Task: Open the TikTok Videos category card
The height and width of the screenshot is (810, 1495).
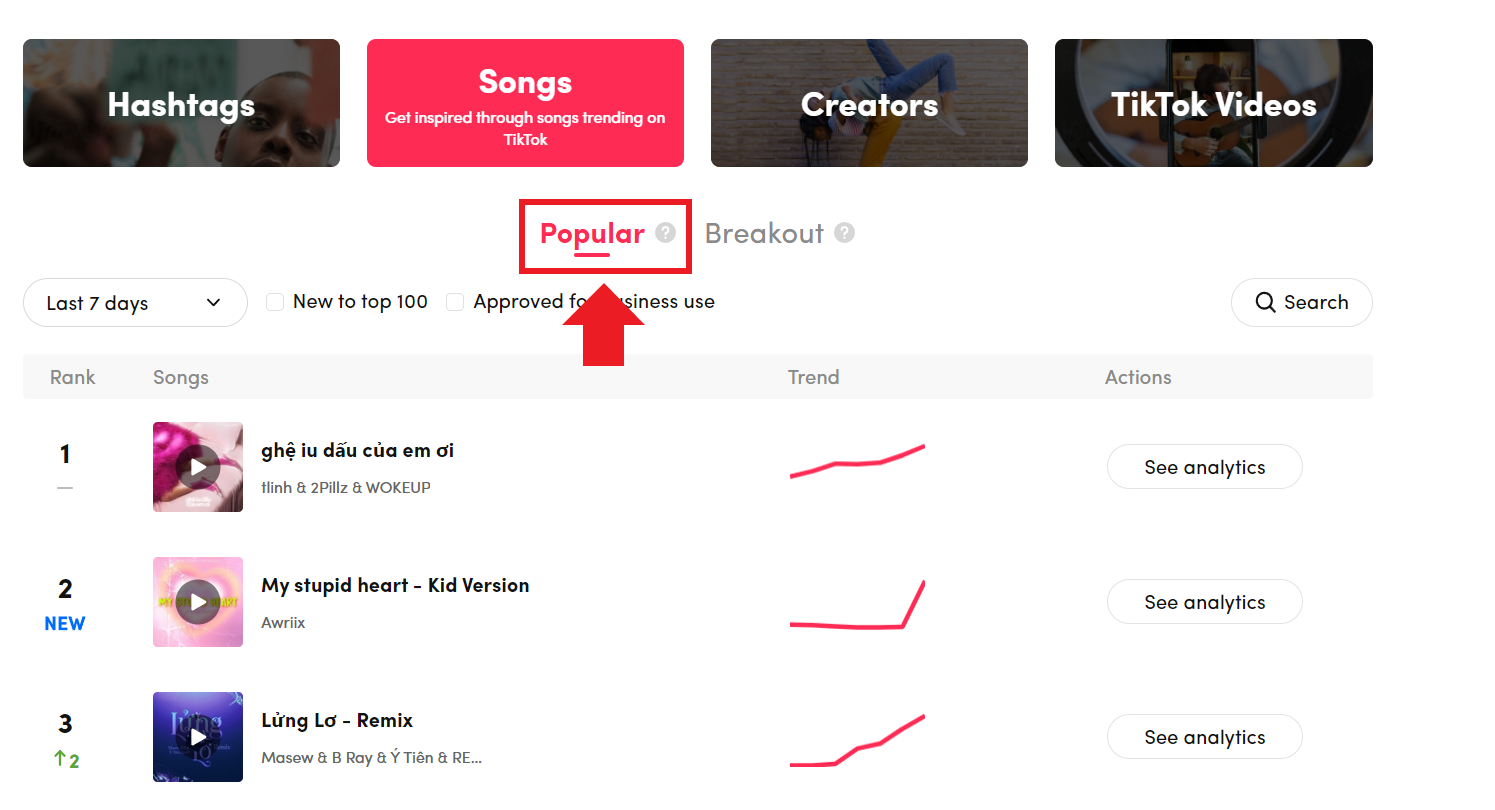Action: pyautogui.click(x=1213, y=103)
